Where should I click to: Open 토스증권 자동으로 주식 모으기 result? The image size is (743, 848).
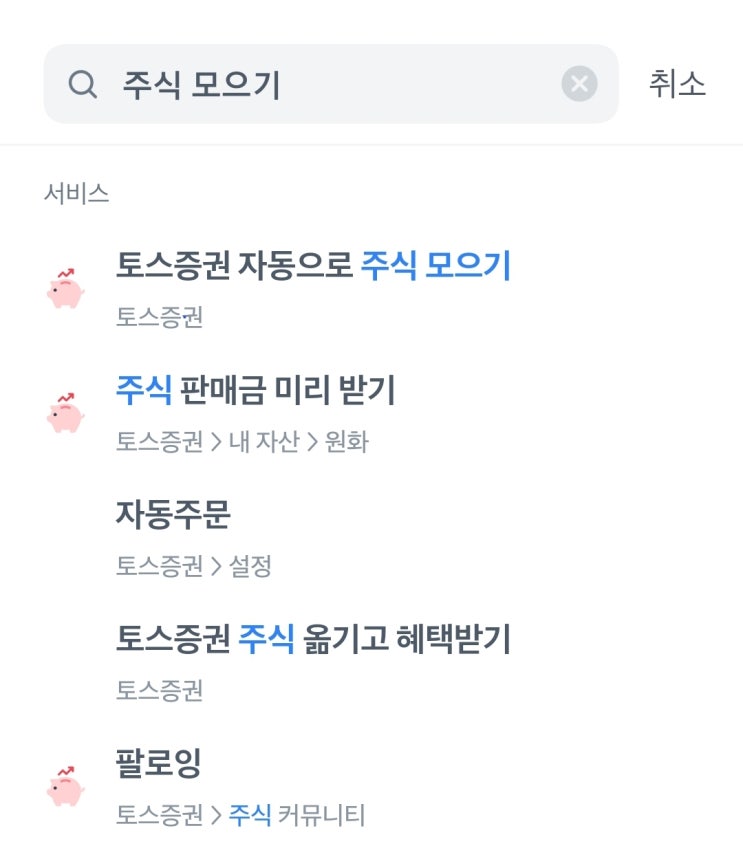click(x=313, y=266)
